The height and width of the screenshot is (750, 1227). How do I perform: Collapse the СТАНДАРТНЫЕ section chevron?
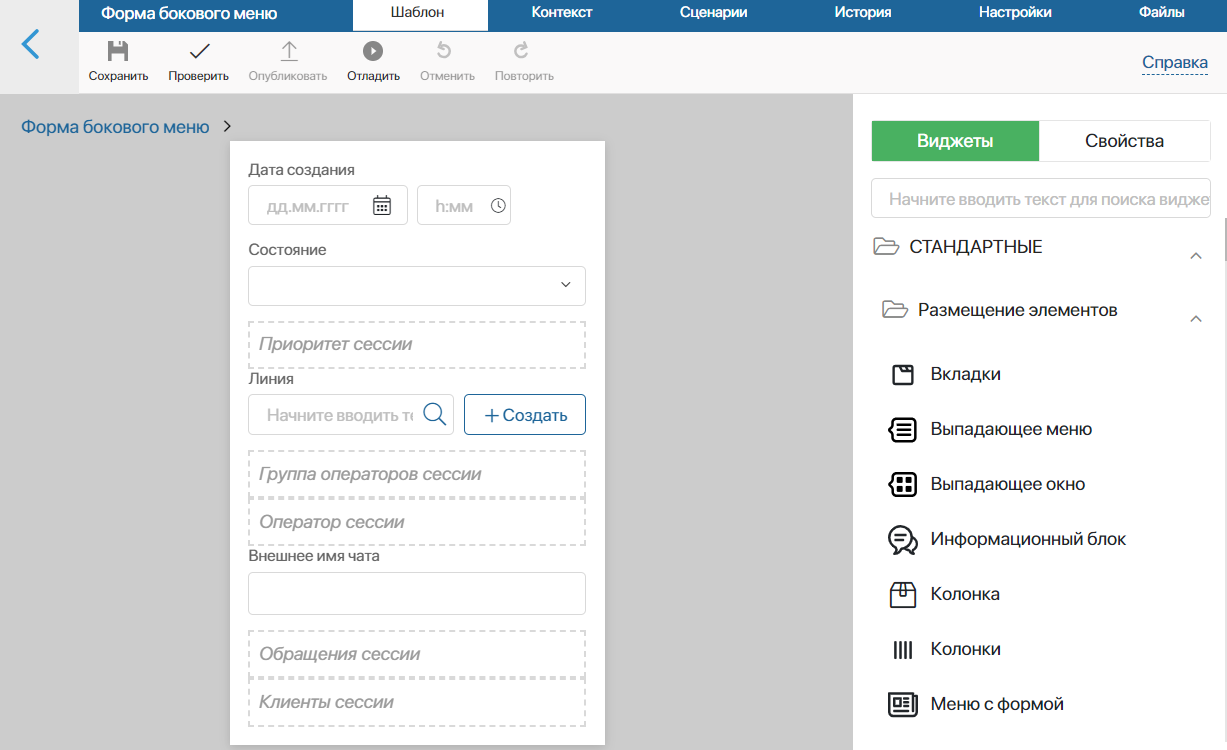pos(1195,256)
